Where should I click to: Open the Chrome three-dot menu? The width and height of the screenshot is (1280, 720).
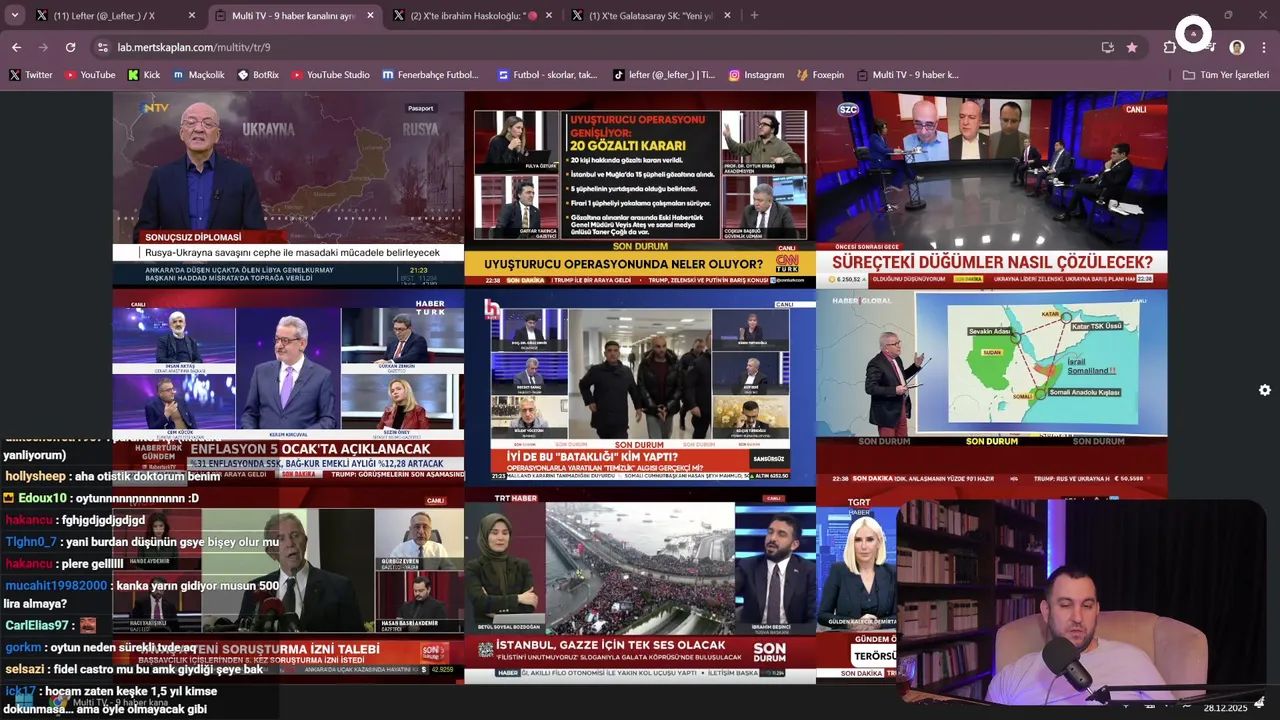1264,47
